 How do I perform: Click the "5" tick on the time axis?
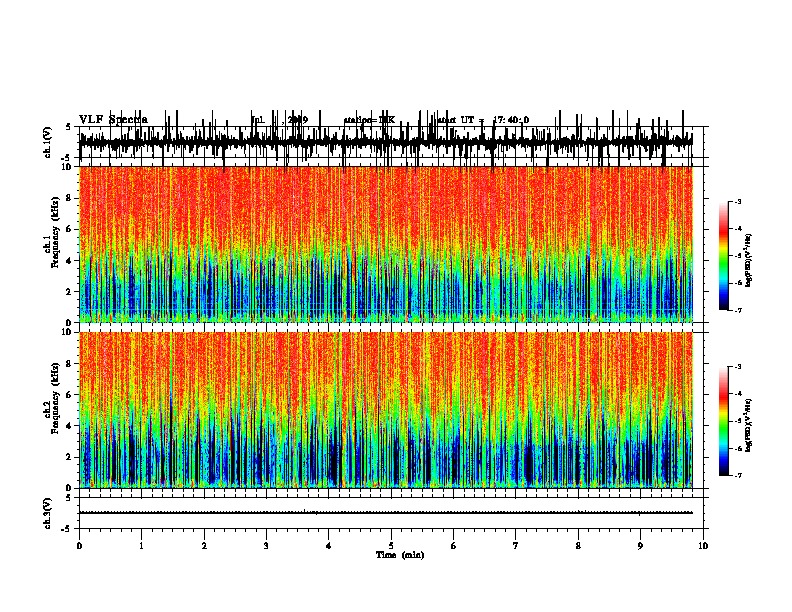coord(391,546)
